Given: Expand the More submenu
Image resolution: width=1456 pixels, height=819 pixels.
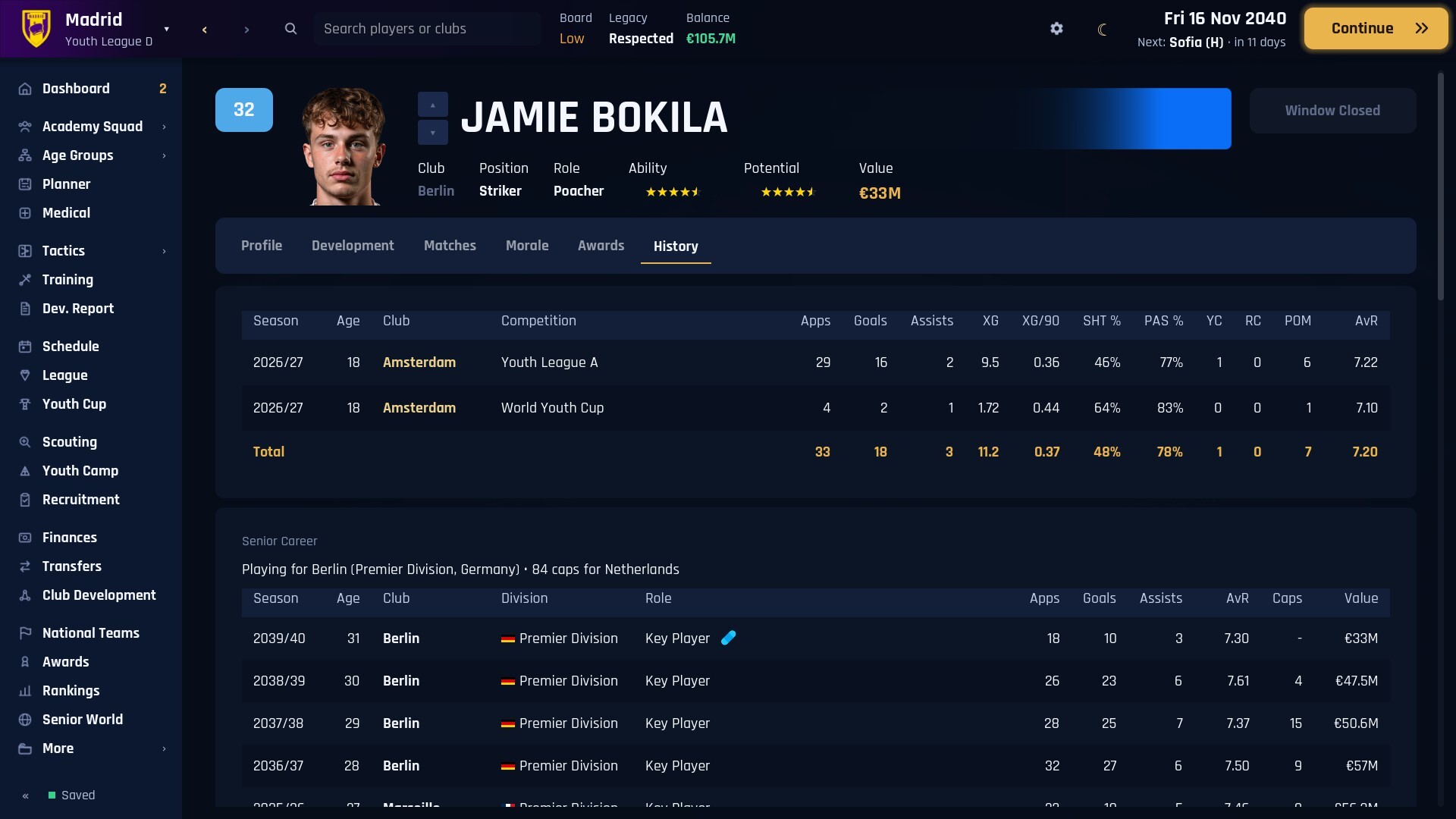Looking at the screenshot, I should pos(164,748).
